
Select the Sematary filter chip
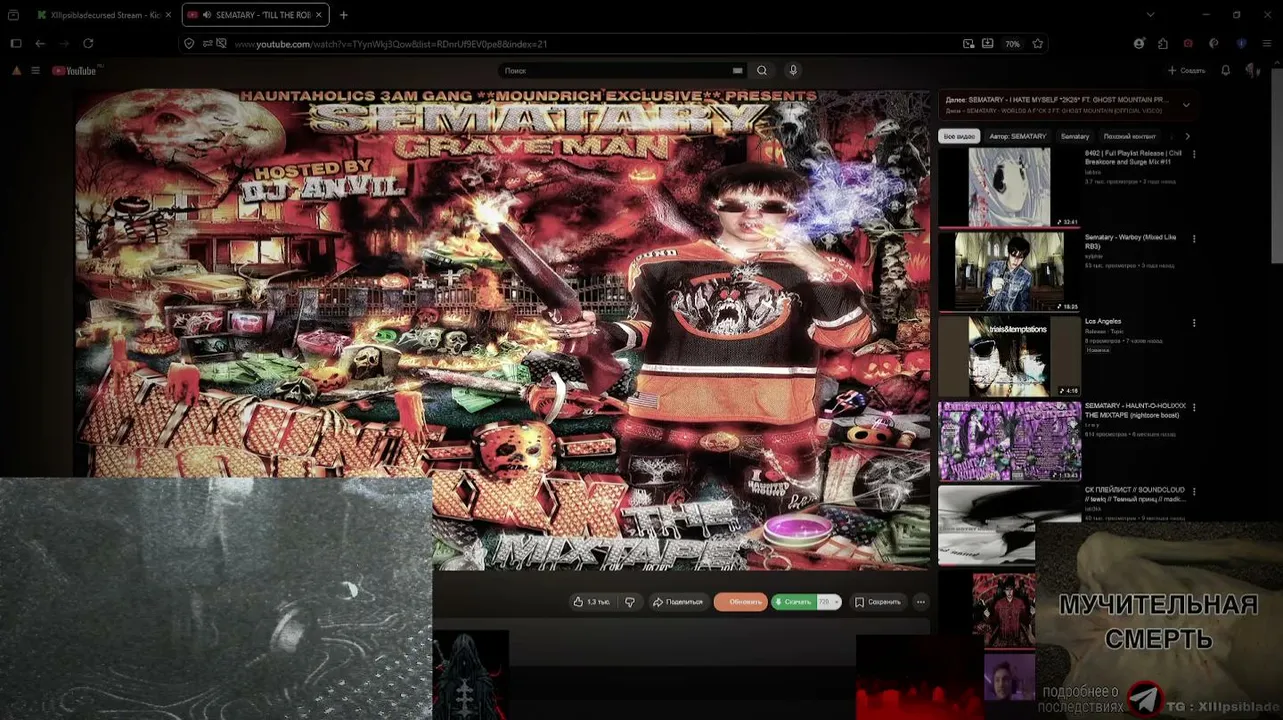pos(1075,136)
